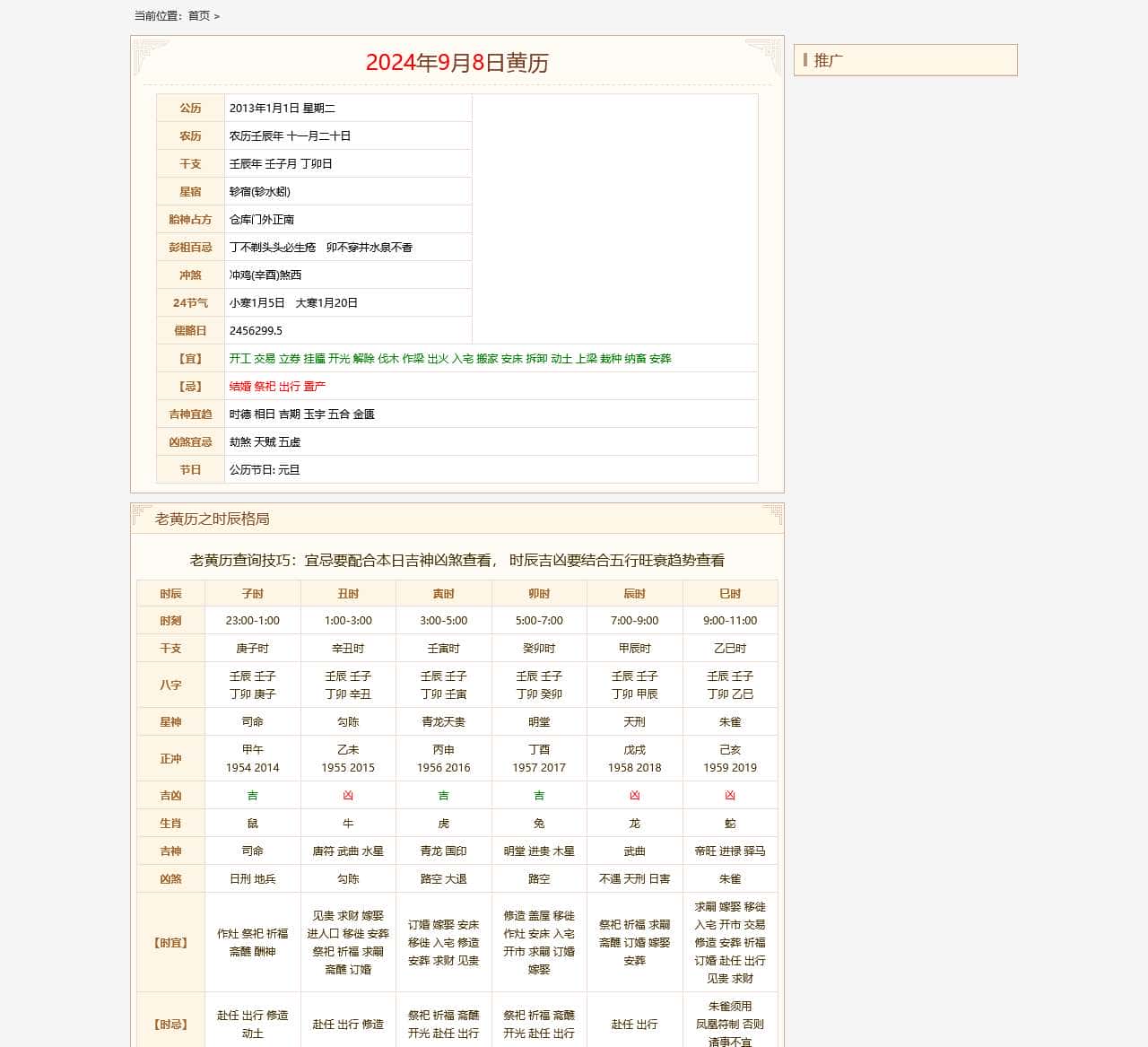Click the 推广 sidebar heading
This screenshot has height=1047, width=1148.
point(828,61)
